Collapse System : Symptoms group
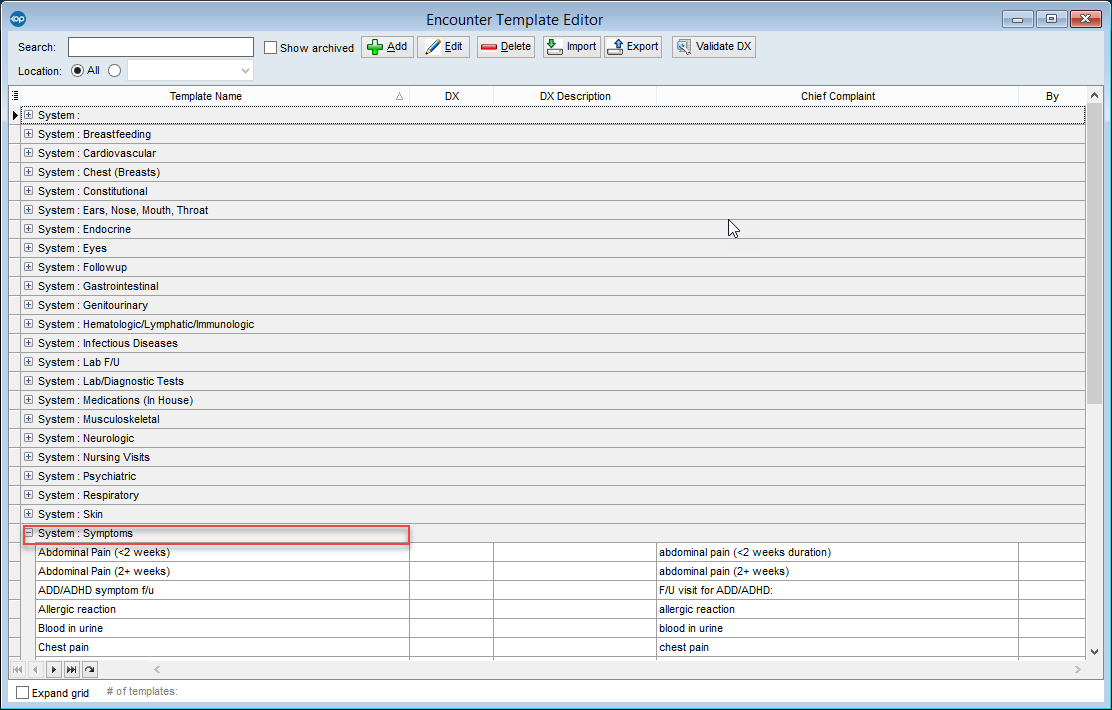This screenshot has height=710, width=1112. tap(28, 533)
